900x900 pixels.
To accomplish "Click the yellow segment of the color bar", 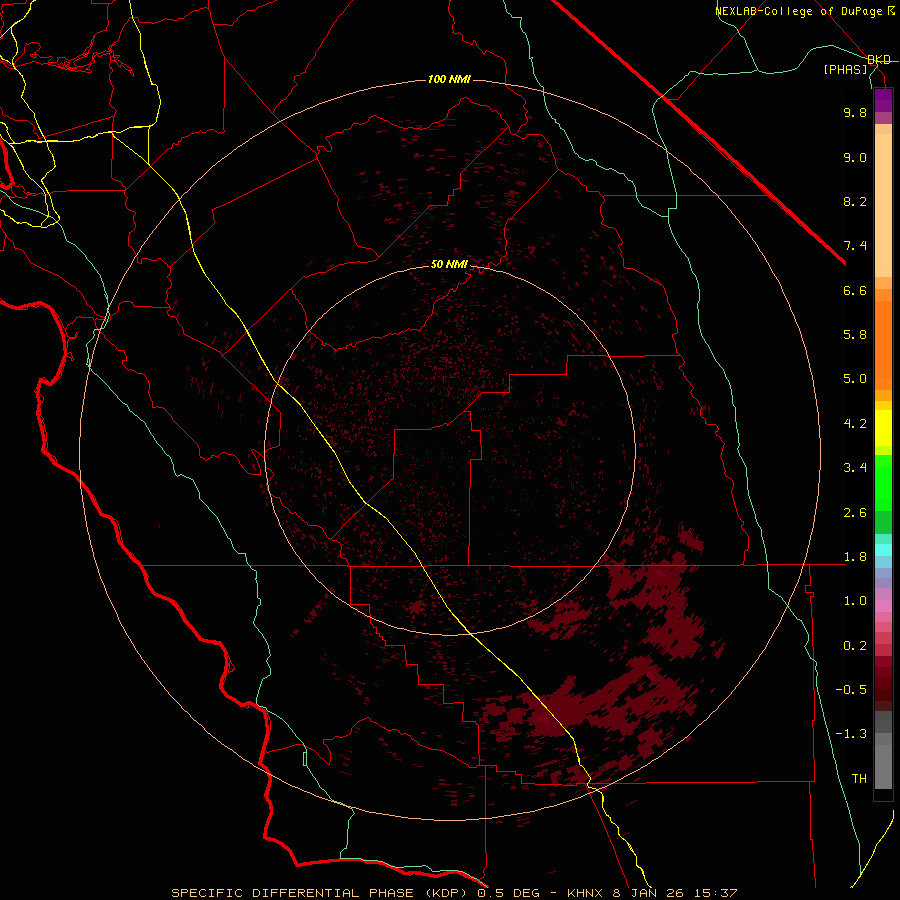I will tap(883, 428).
